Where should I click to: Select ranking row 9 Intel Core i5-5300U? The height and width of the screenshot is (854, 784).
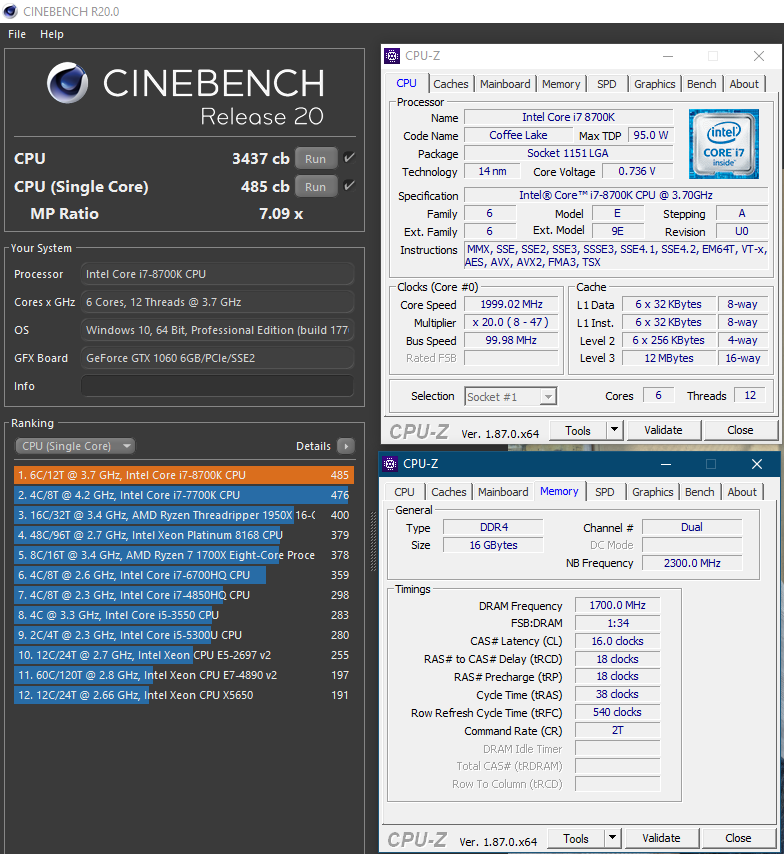pos(184,635)
